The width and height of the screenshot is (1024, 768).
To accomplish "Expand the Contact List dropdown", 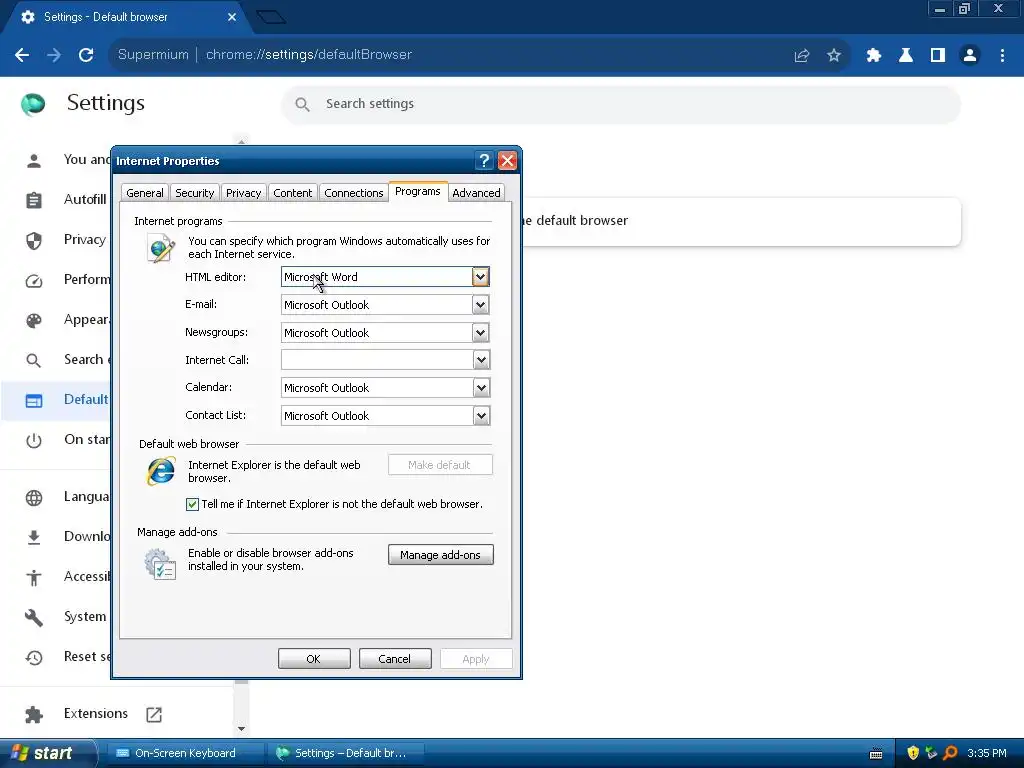I will pyautogui.click(x=481, y=416).
